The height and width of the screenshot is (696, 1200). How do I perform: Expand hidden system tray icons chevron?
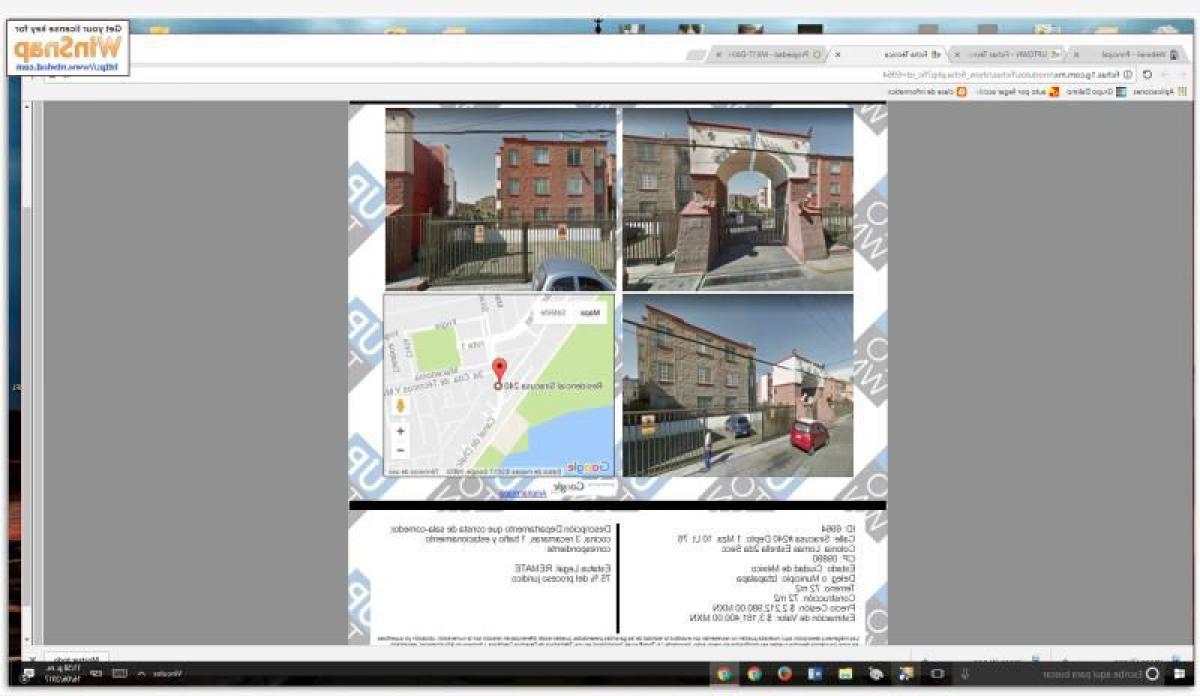tap(141, 675)
